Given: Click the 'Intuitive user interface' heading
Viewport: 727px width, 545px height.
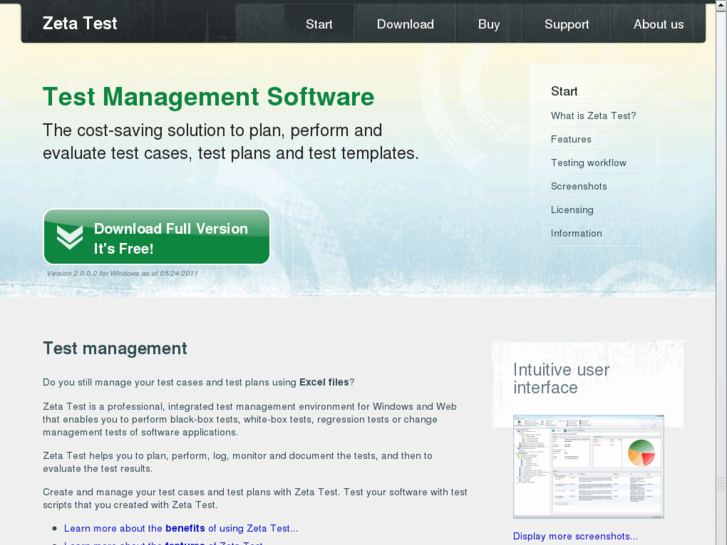Looking at the screenshot, I should (561, 378).
